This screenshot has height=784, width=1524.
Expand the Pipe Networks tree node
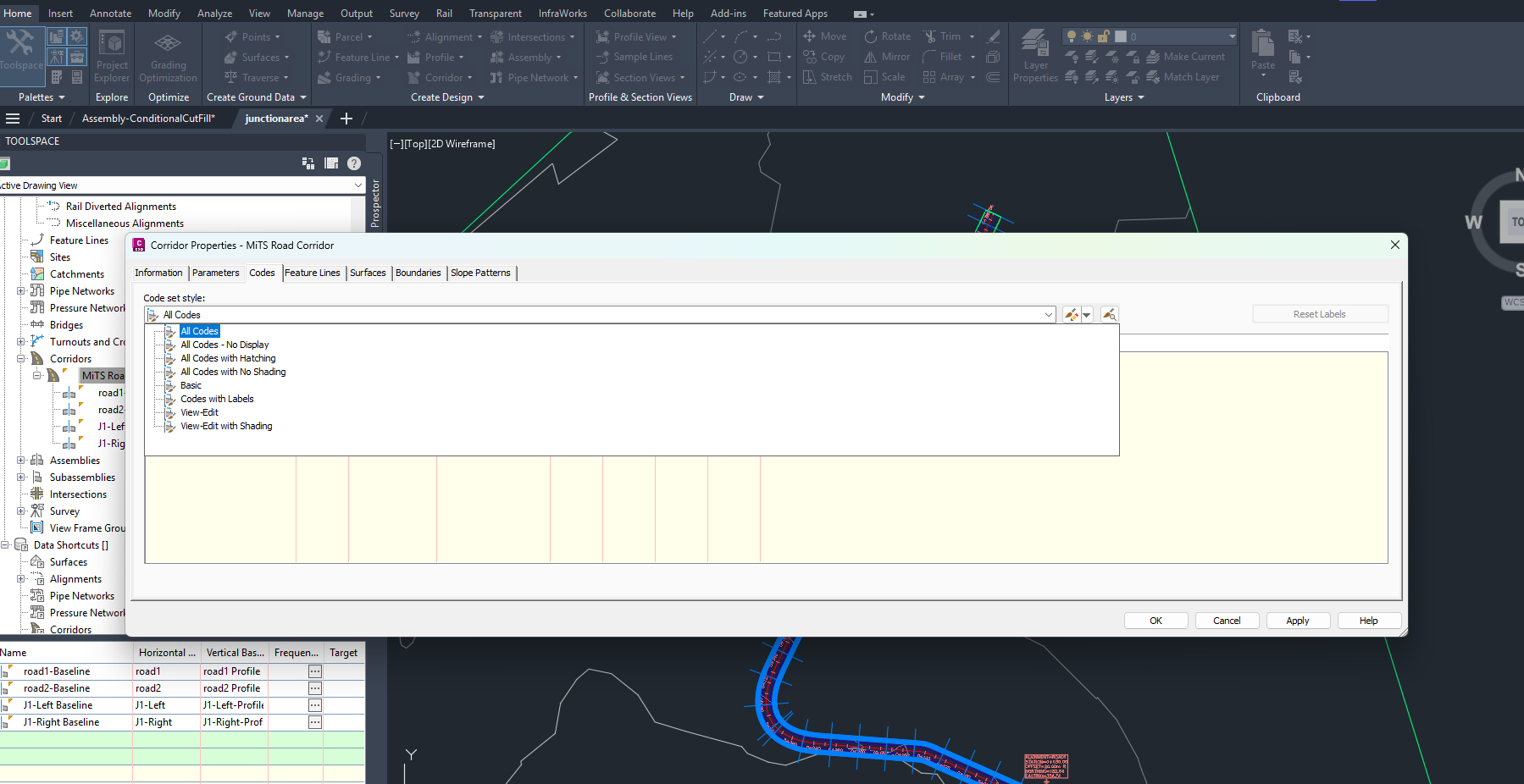(21, 291)
